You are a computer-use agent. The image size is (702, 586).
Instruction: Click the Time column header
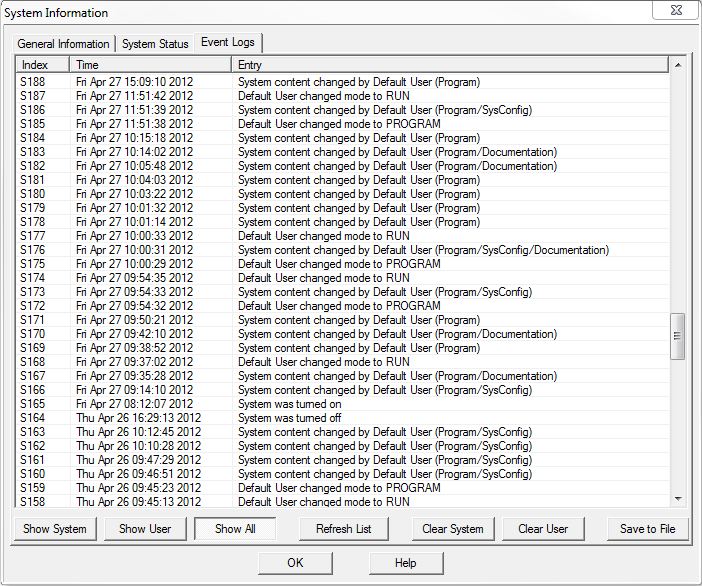click(x=150, y=65)
